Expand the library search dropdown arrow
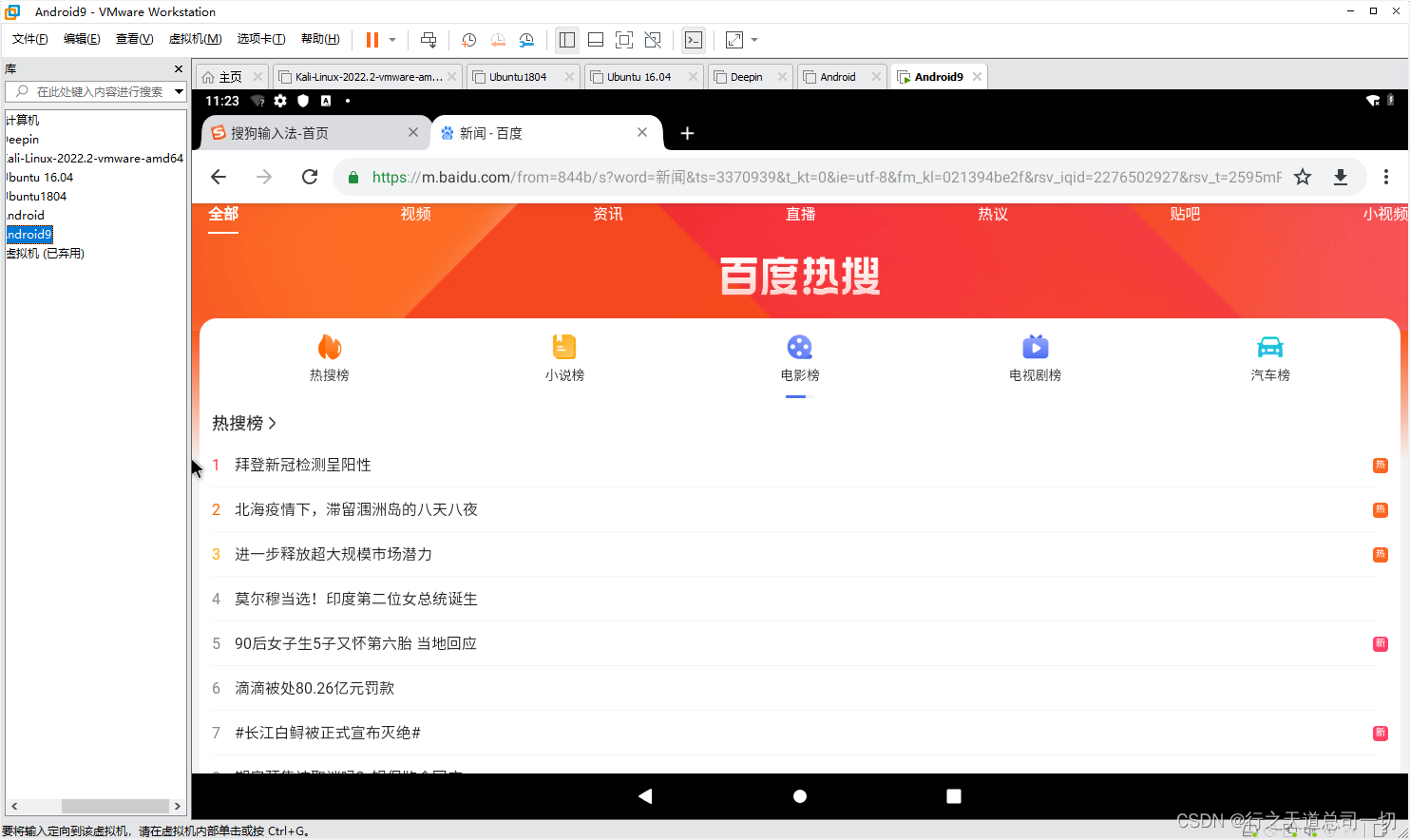 pyautogui.click(x=179, y=91)
